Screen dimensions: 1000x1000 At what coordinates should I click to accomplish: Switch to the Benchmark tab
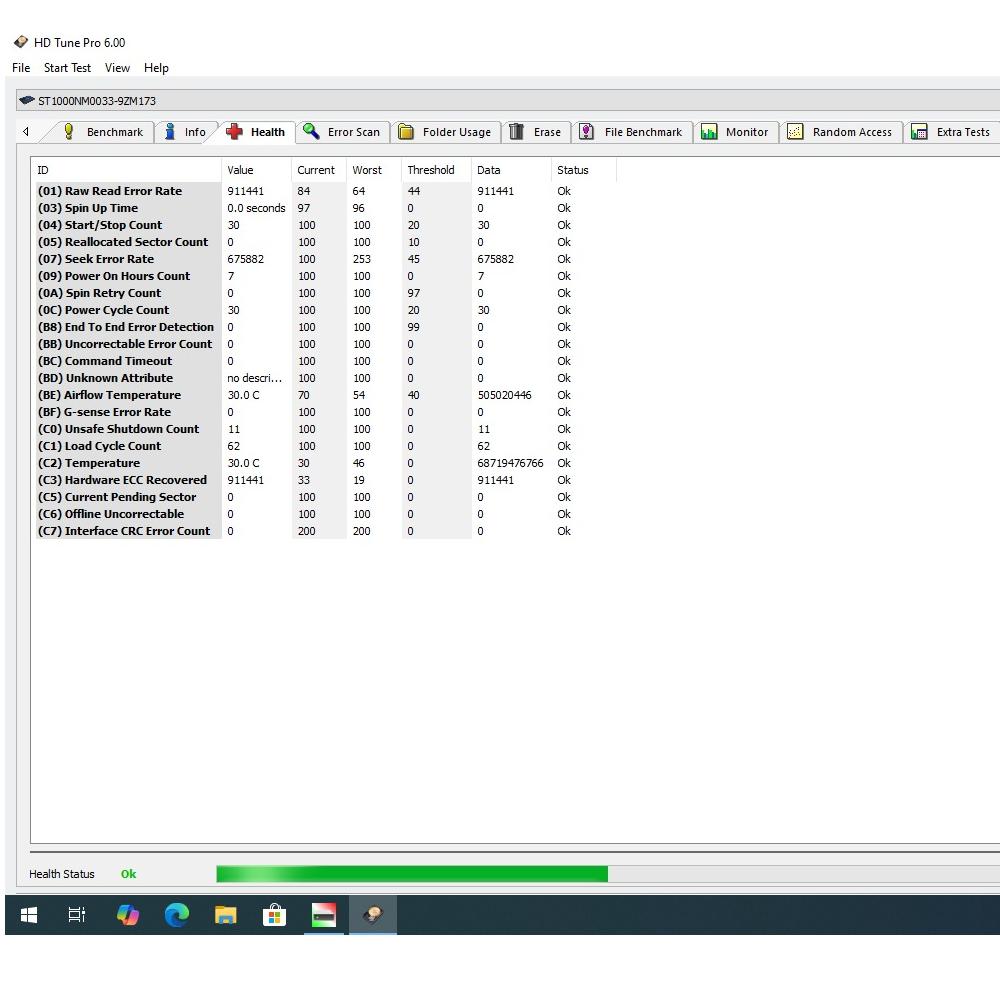103,132
